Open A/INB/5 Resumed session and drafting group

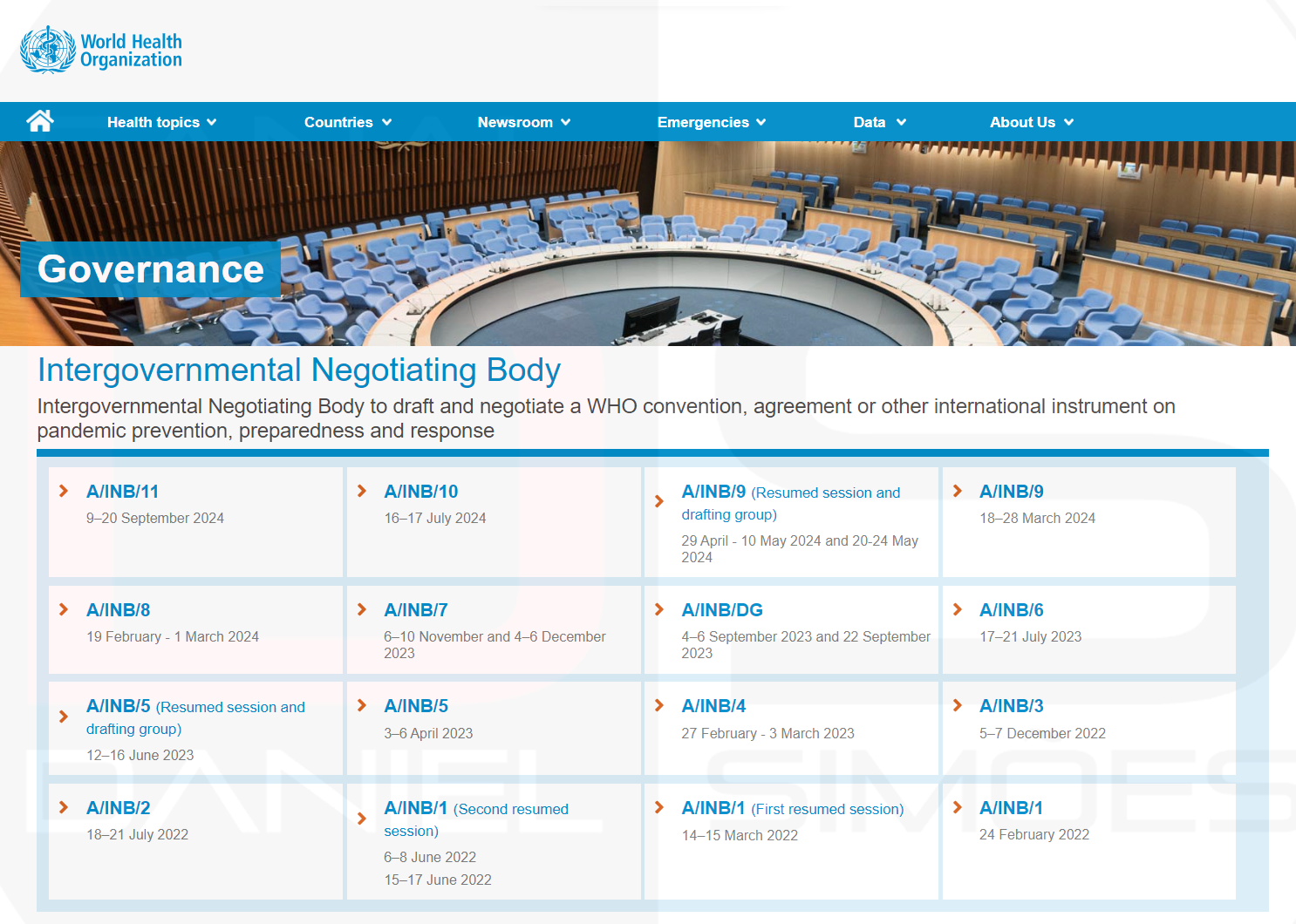[x=196, y=717]
